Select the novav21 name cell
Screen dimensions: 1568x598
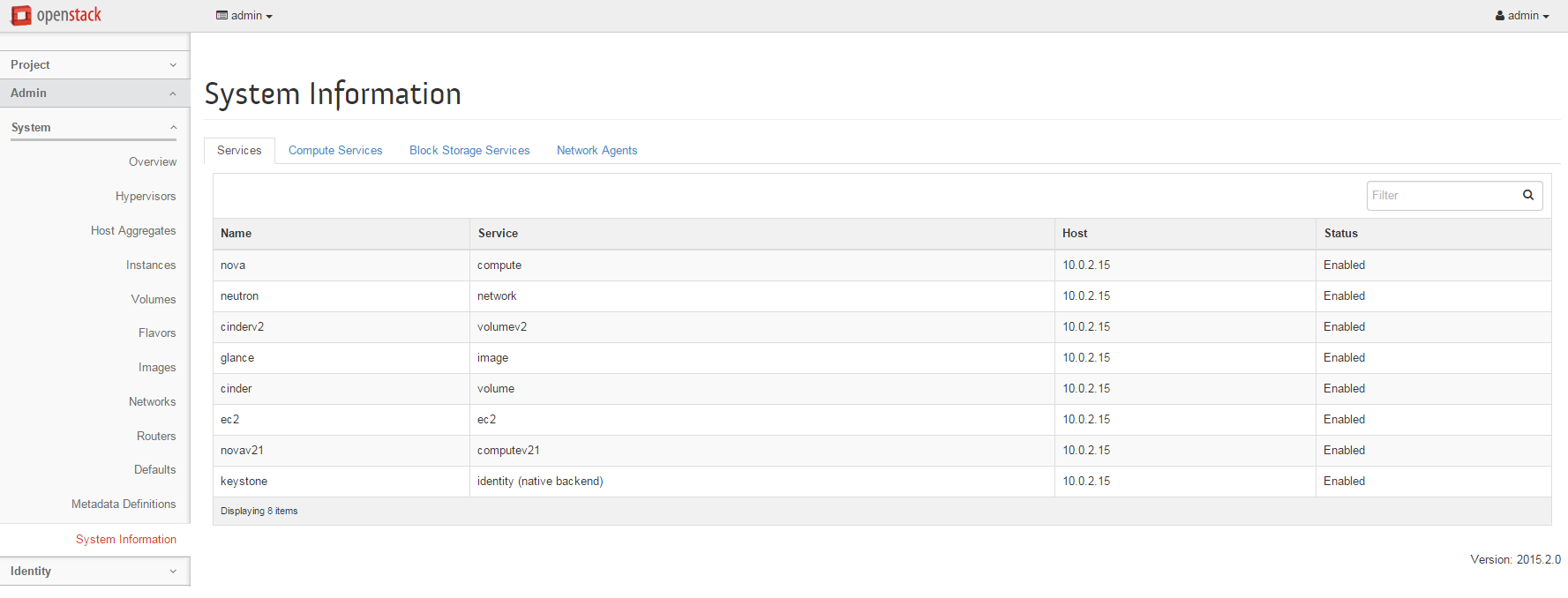[x=341, y=450]
